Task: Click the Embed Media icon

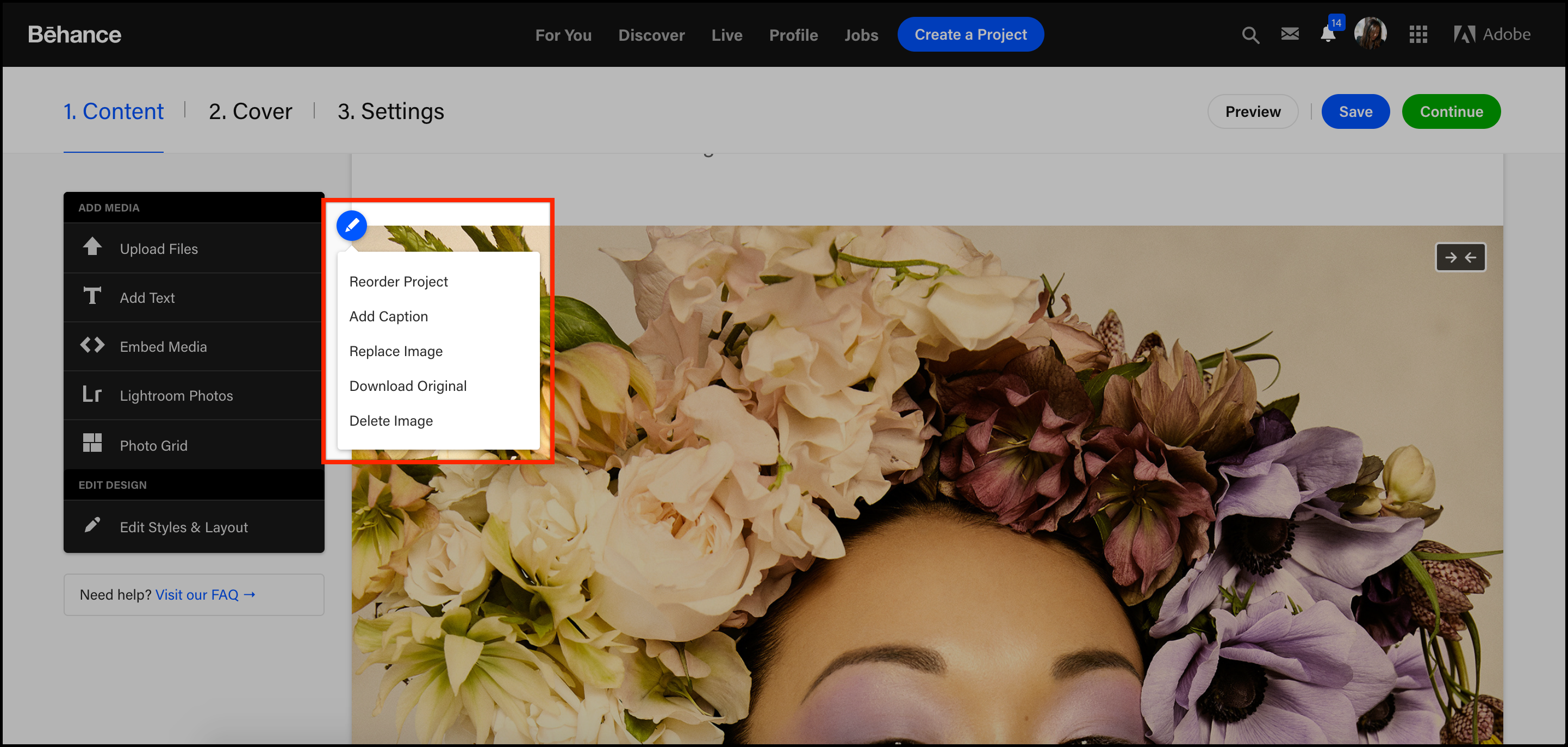Action: point(91,345)
